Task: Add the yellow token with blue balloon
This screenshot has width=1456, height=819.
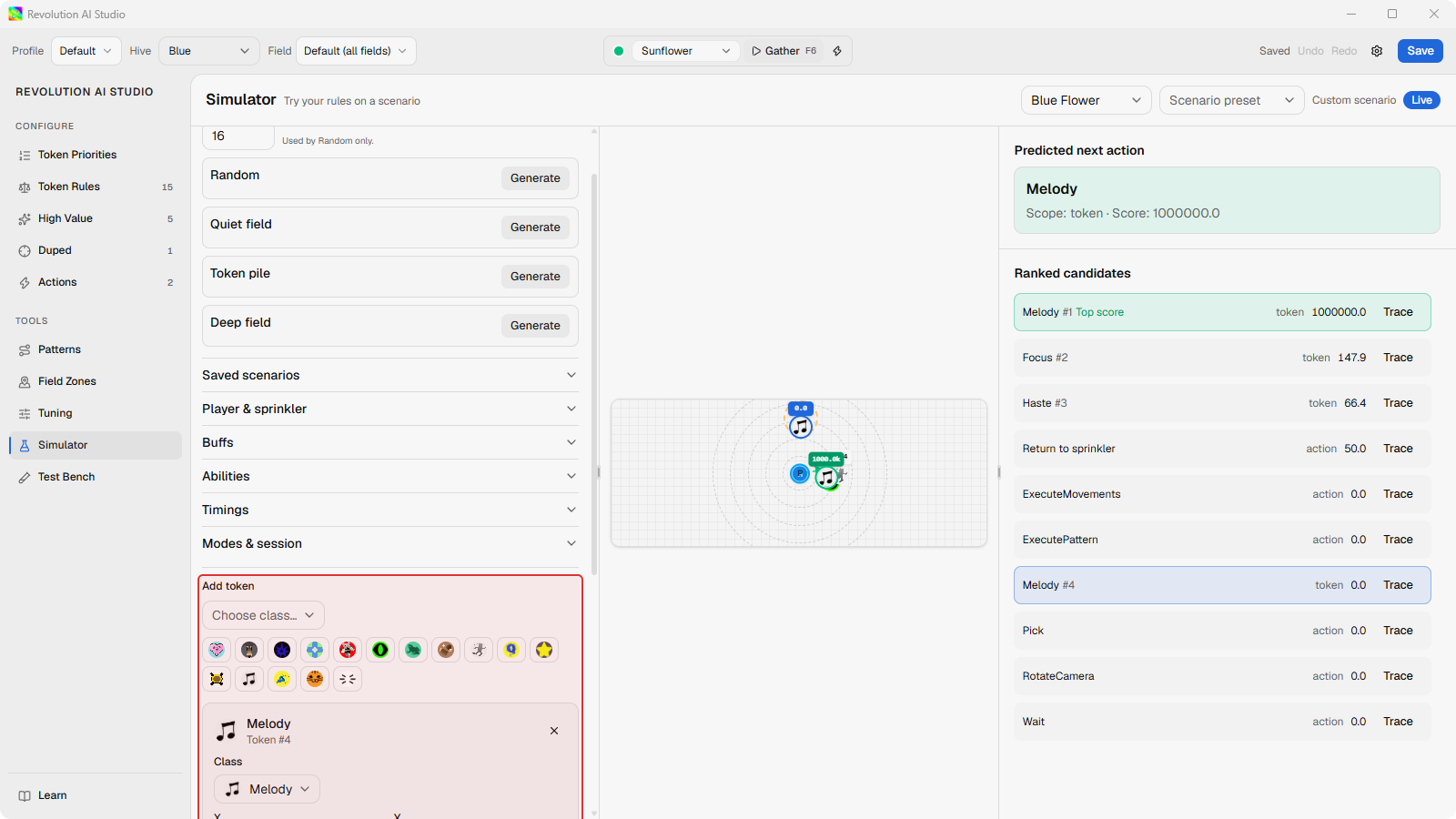Action: (x=511, y=650)
